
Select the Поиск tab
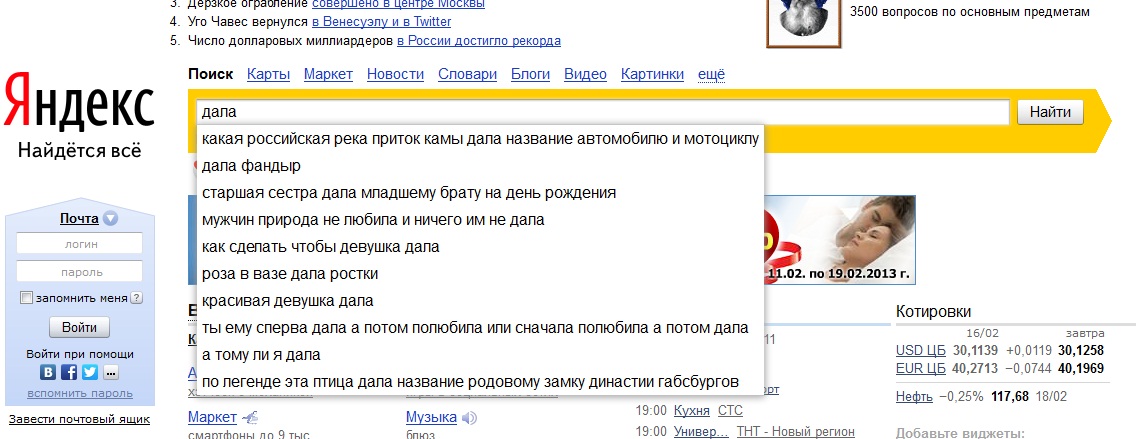click(211, 74)
